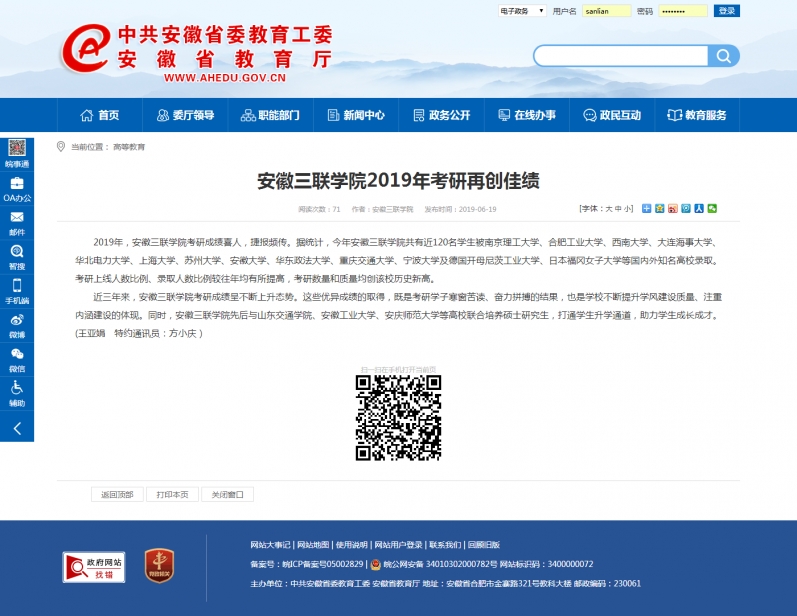Click the 邮件 envelope icon

click(x=17, y=221)
